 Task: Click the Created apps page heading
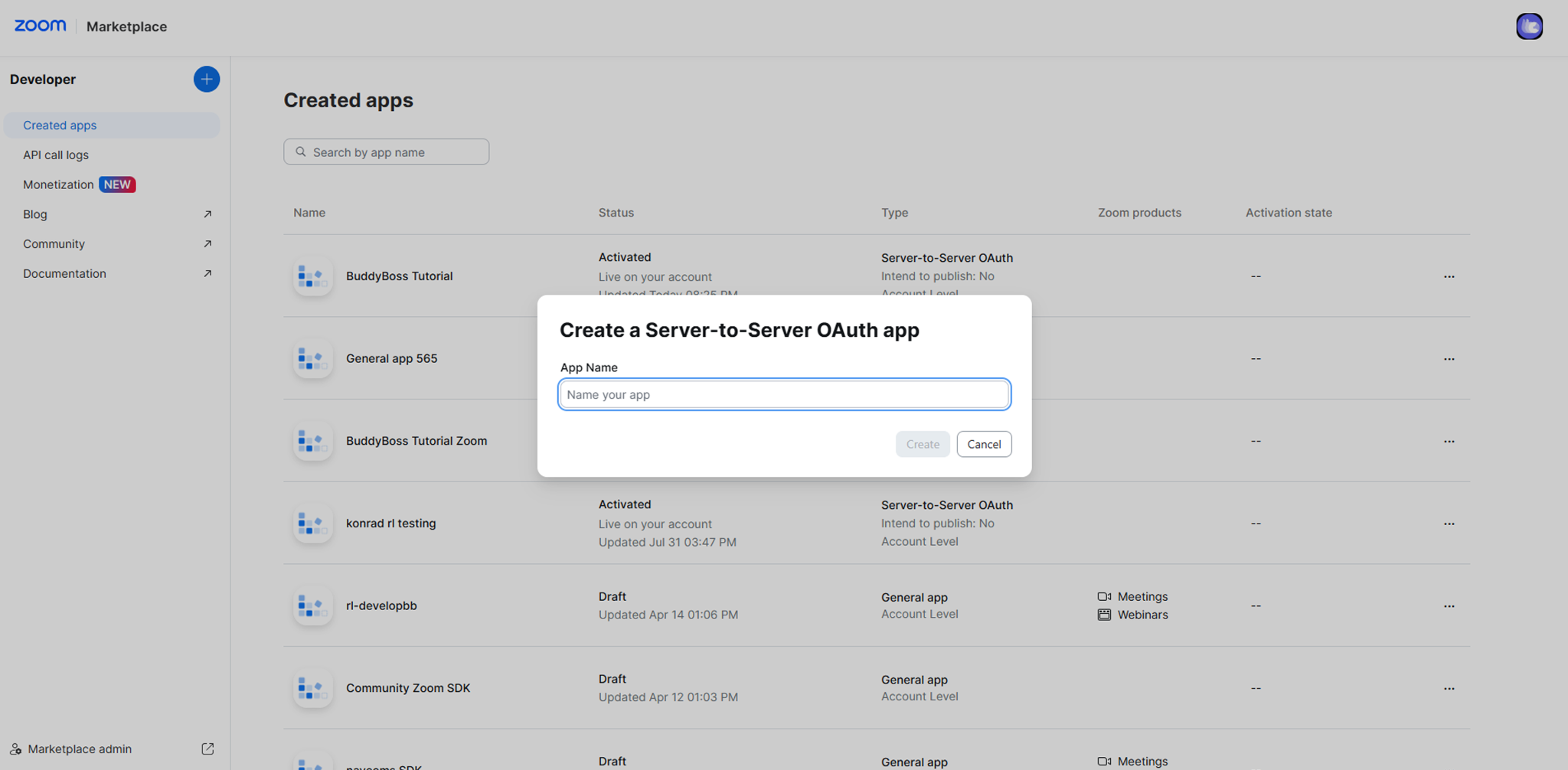click(348, 100)
